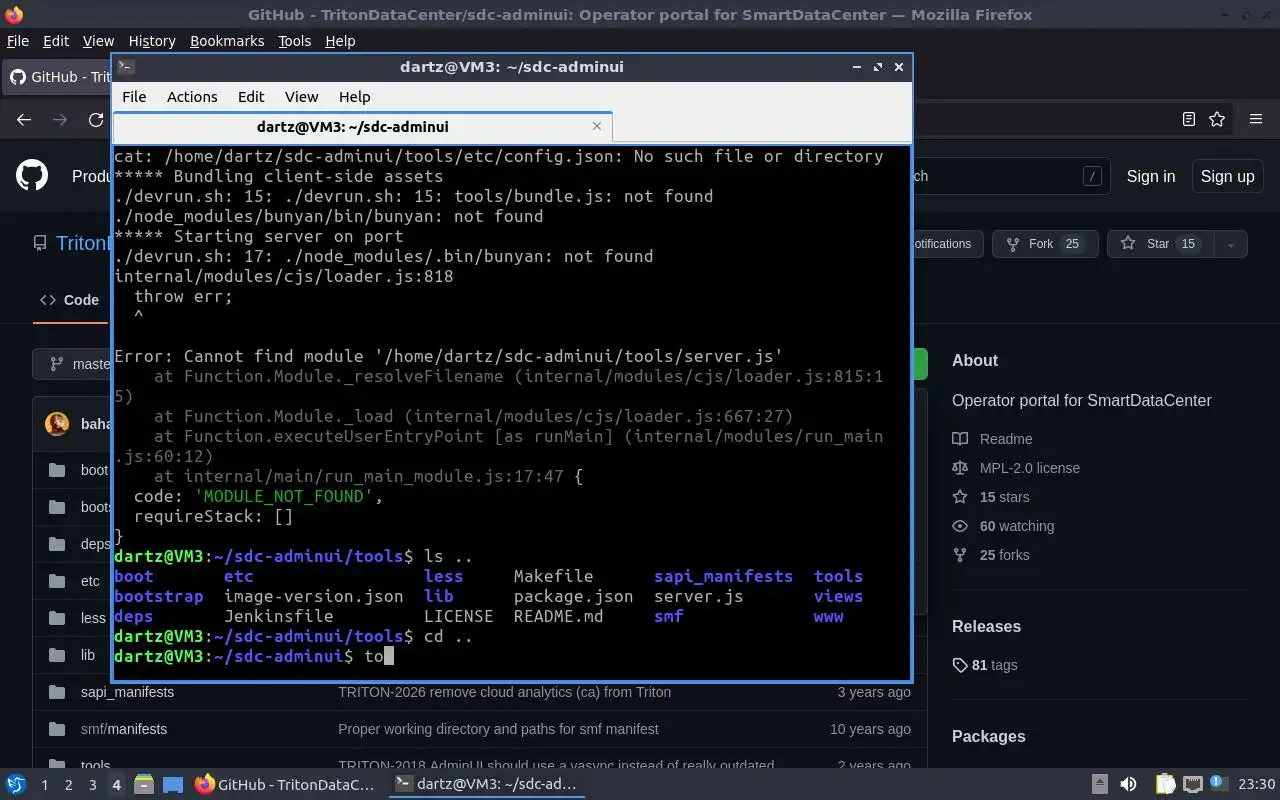Switch to workspace 3
The width and height of the screenshot is (1280, 800).
92,785
